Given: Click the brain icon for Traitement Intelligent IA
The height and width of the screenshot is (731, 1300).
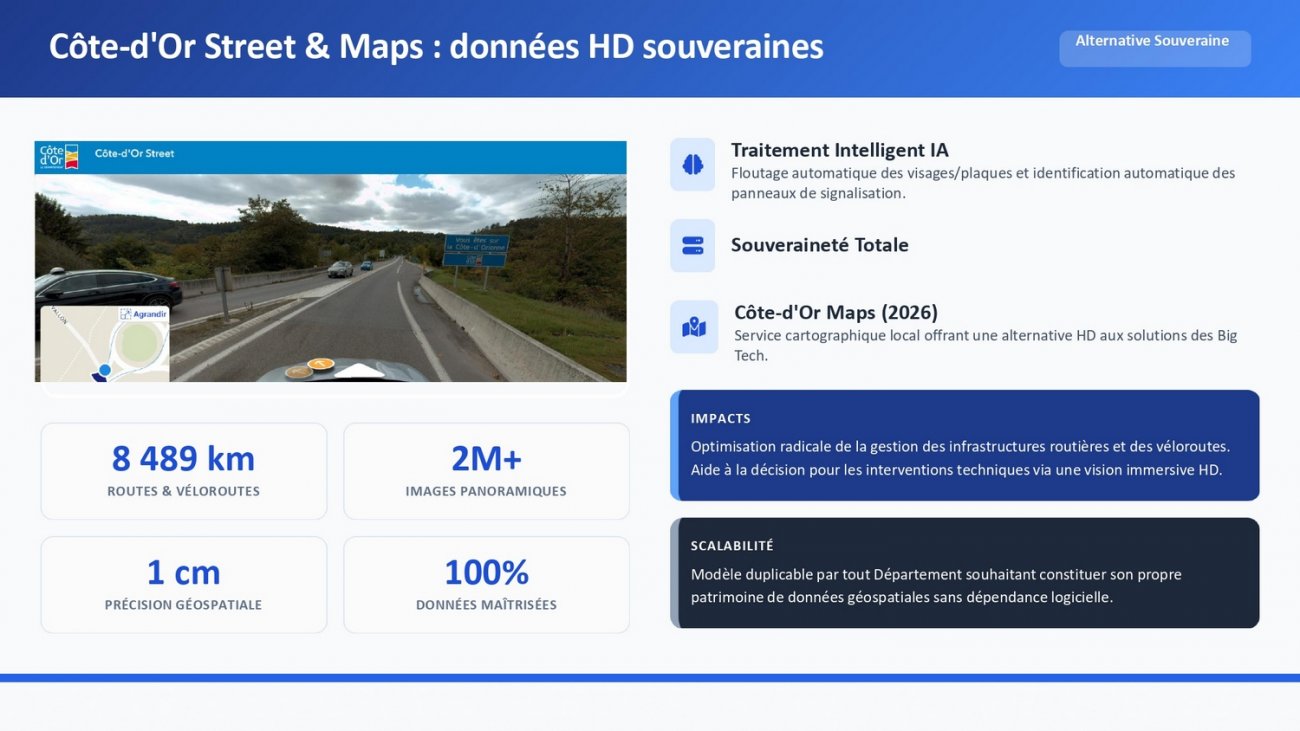Looking at the screenshot, I should click(692, 165).
